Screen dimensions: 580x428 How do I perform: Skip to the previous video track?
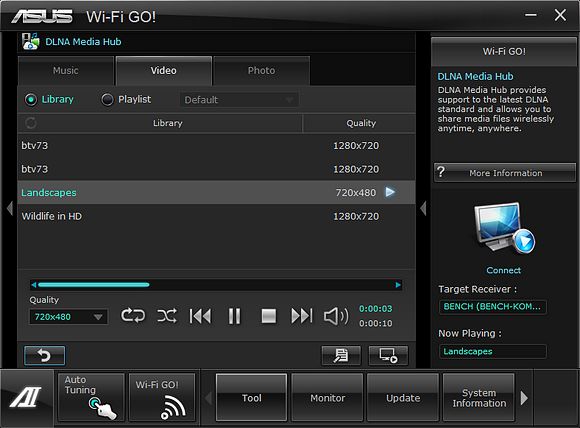tap(200, 316)
